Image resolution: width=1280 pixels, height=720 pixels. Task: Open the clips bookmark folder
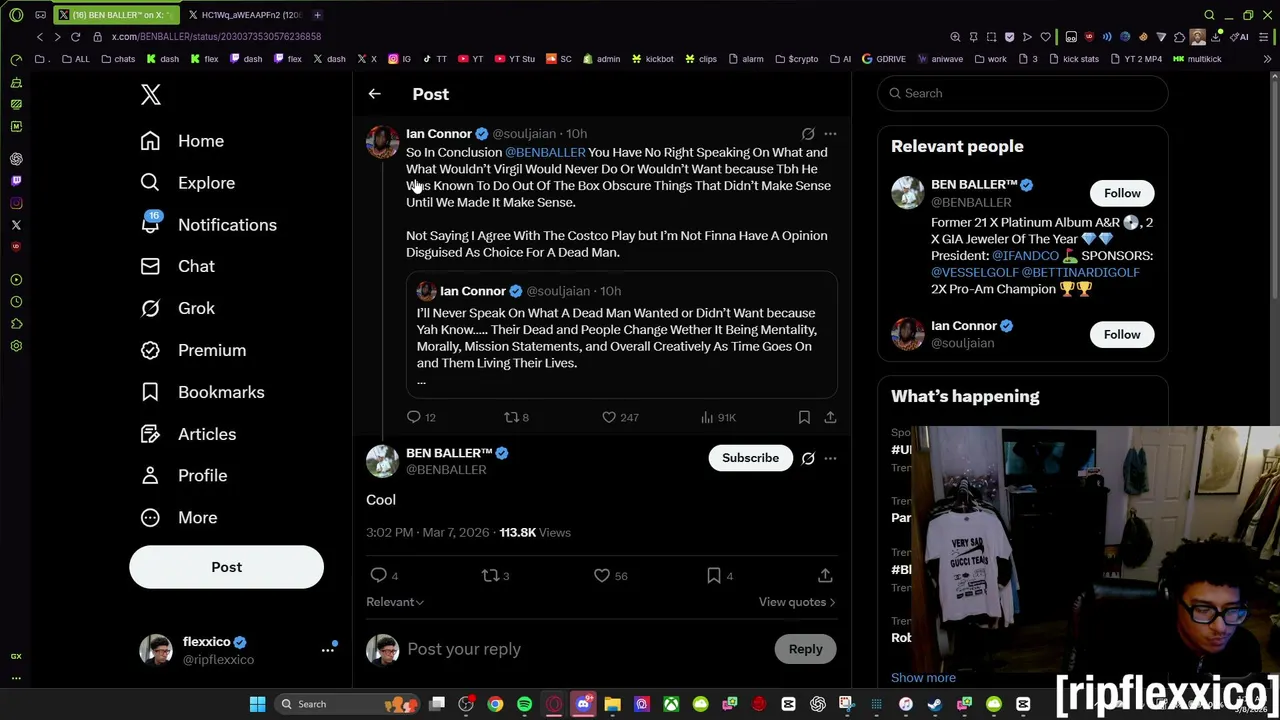(x=700, y=59)
